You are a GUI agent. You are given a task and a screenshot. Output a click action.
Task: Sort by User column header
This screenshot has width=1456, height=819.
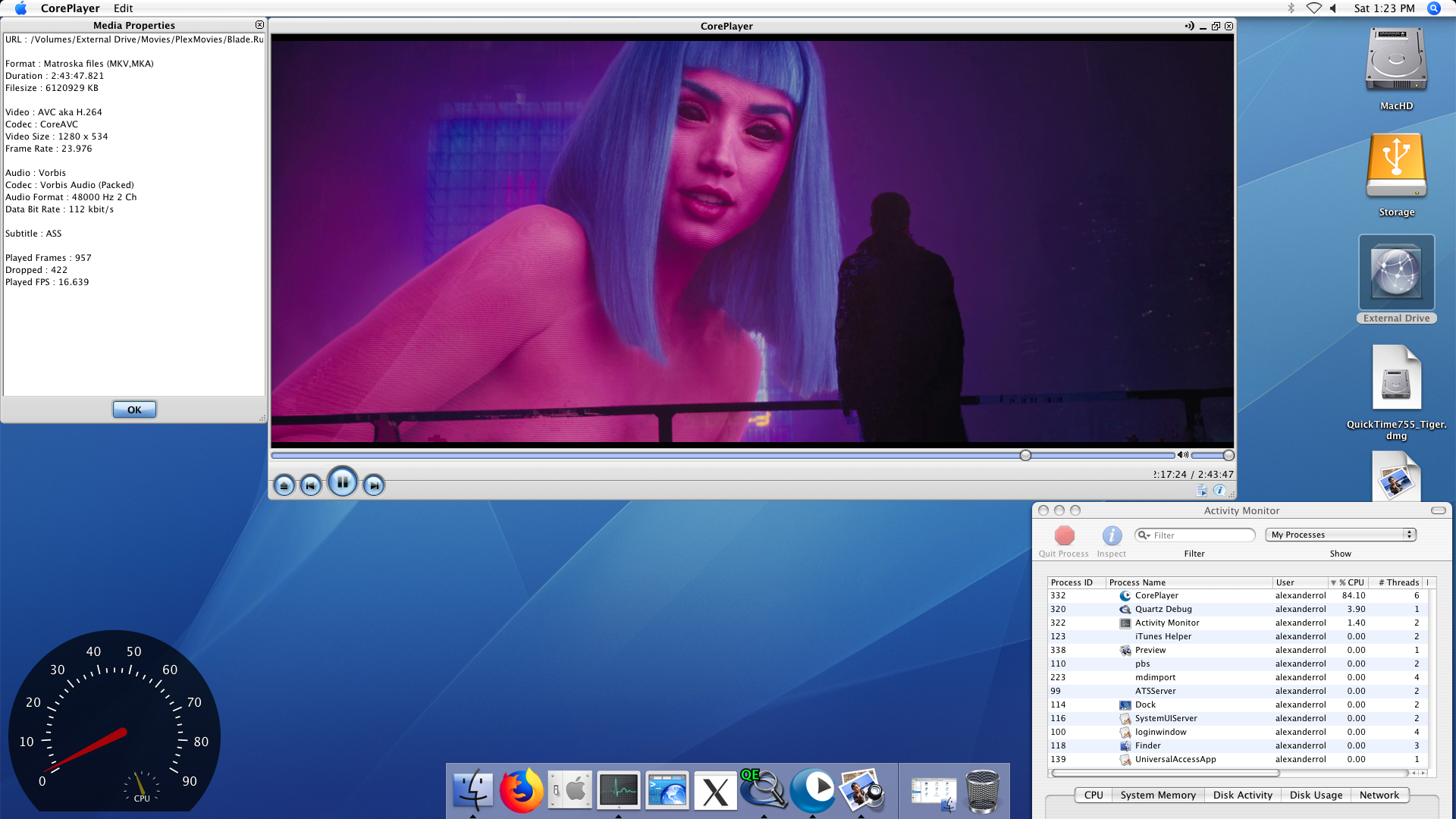1300,582
